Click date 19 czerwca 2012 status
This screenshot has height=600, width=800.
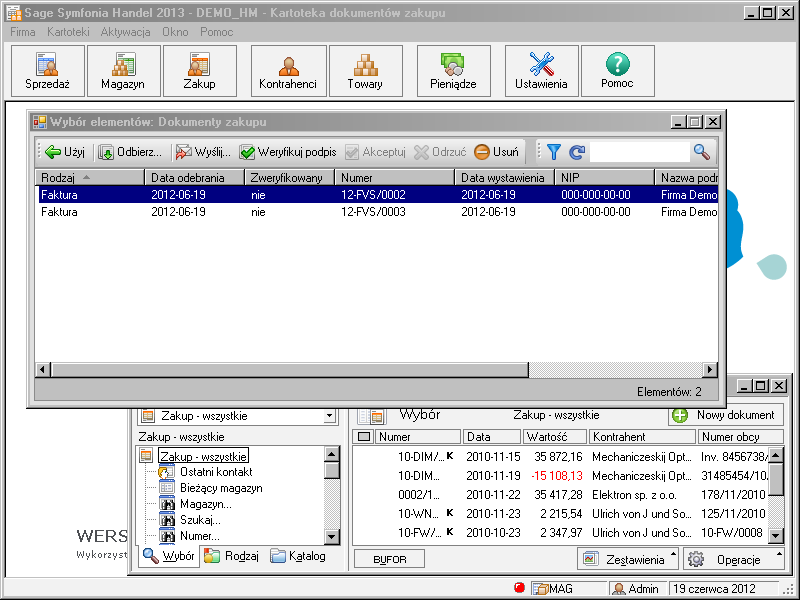pyautogui.click(x=723, y=589)
